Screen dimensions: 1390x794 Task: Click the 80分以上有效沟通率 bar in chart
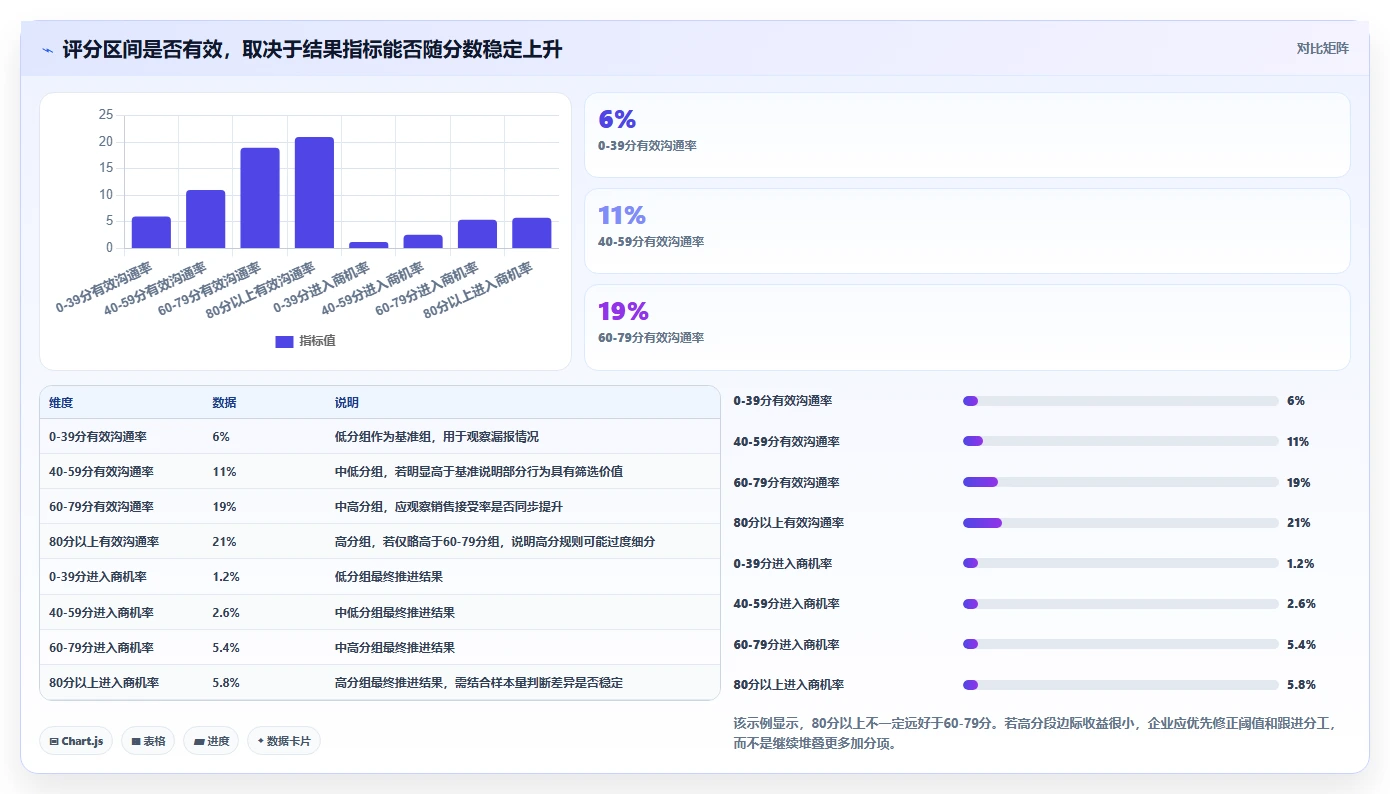click(x=314, y=192)
